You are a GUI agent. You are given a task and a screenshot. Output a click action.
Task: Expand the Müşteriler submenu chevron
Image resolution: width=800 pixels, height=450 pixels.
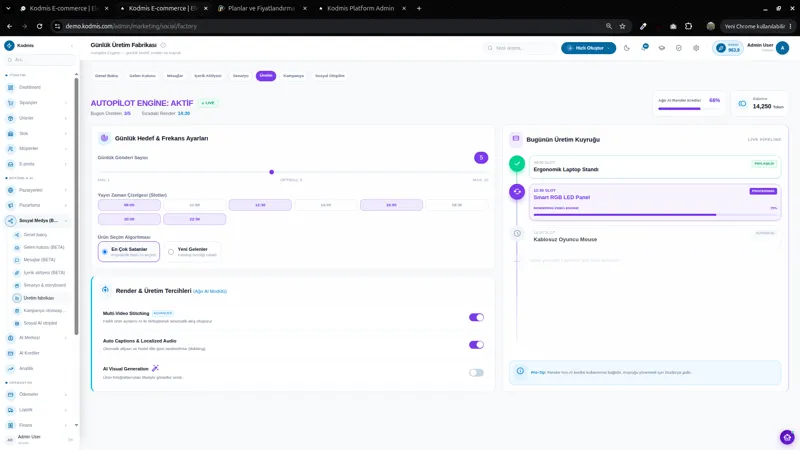[66, 148]
